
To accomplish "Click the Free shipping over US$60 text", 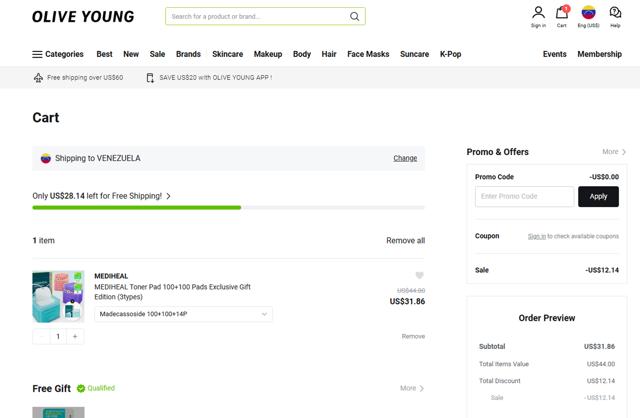I will pyautogui.click(x=85, y=78).
